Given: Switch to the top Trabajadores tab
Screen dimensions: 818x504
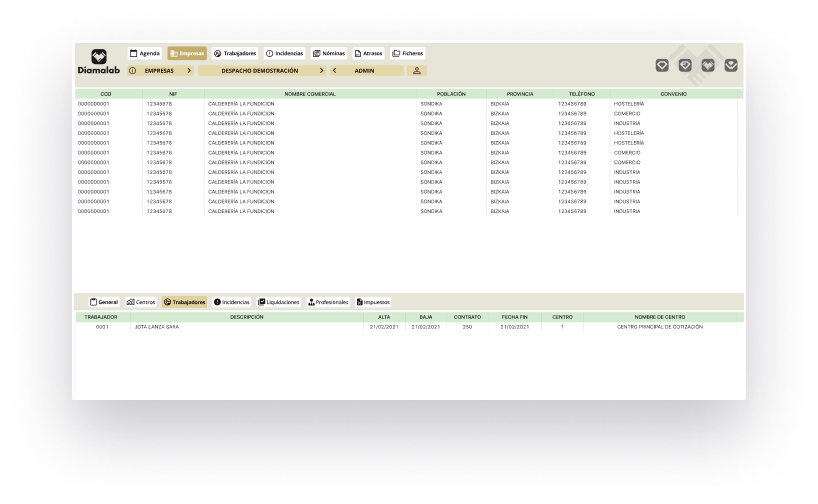Looking at the screenshot, I should click(x=235, y=53).
